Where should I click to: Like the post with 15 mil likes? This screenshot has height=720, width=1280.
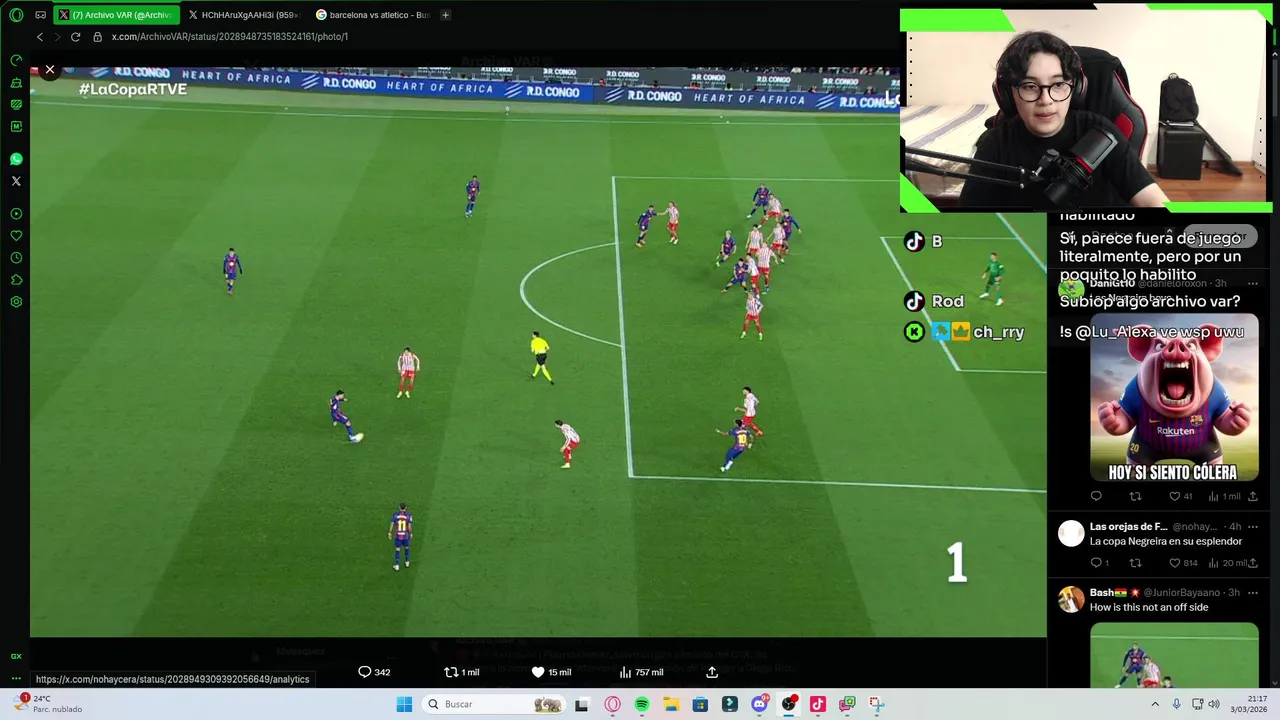pyautogui.click(x=551, y=672)
